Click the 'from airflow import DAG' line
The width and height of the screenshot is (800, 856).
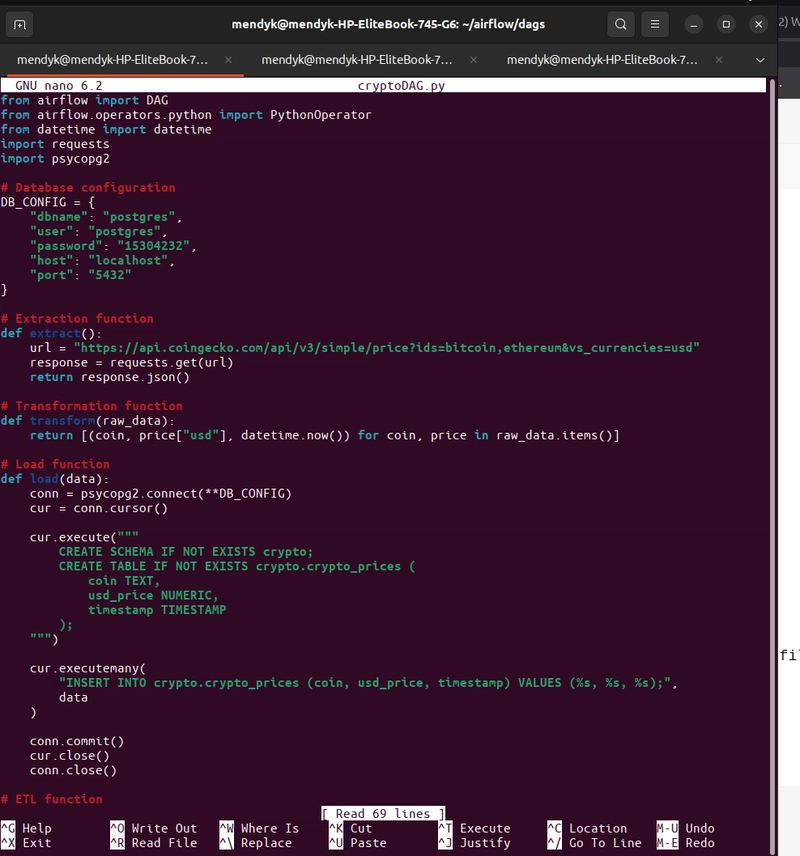pos(85,100)
